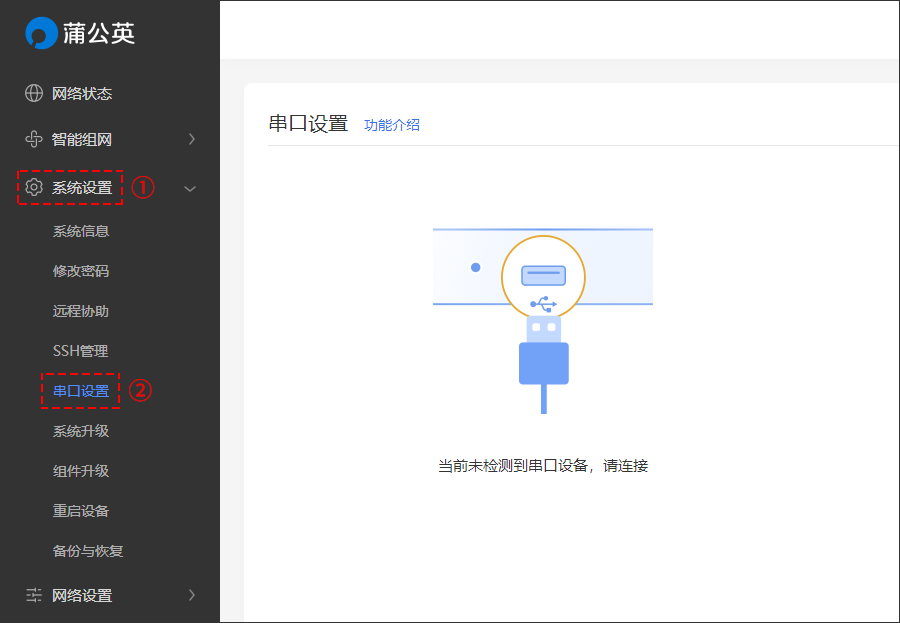
Task: Click the 蒲公英 brand name text
Action: [99, 33]
